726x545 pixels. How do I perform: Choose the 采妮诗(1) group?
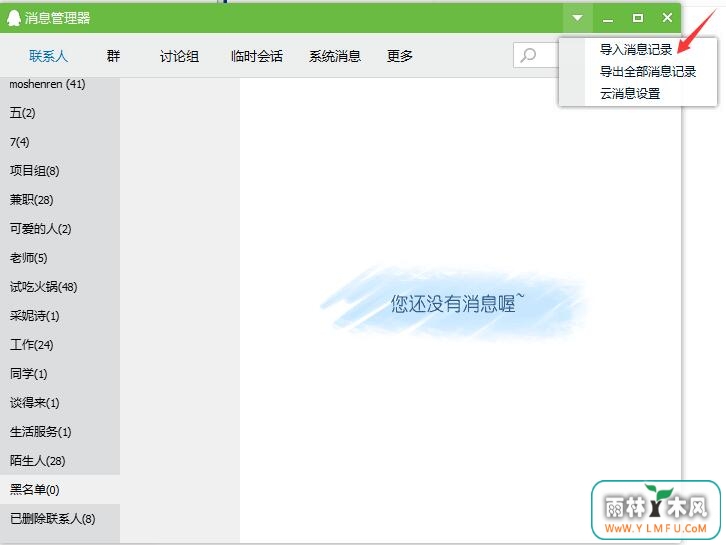pos(60,316)
